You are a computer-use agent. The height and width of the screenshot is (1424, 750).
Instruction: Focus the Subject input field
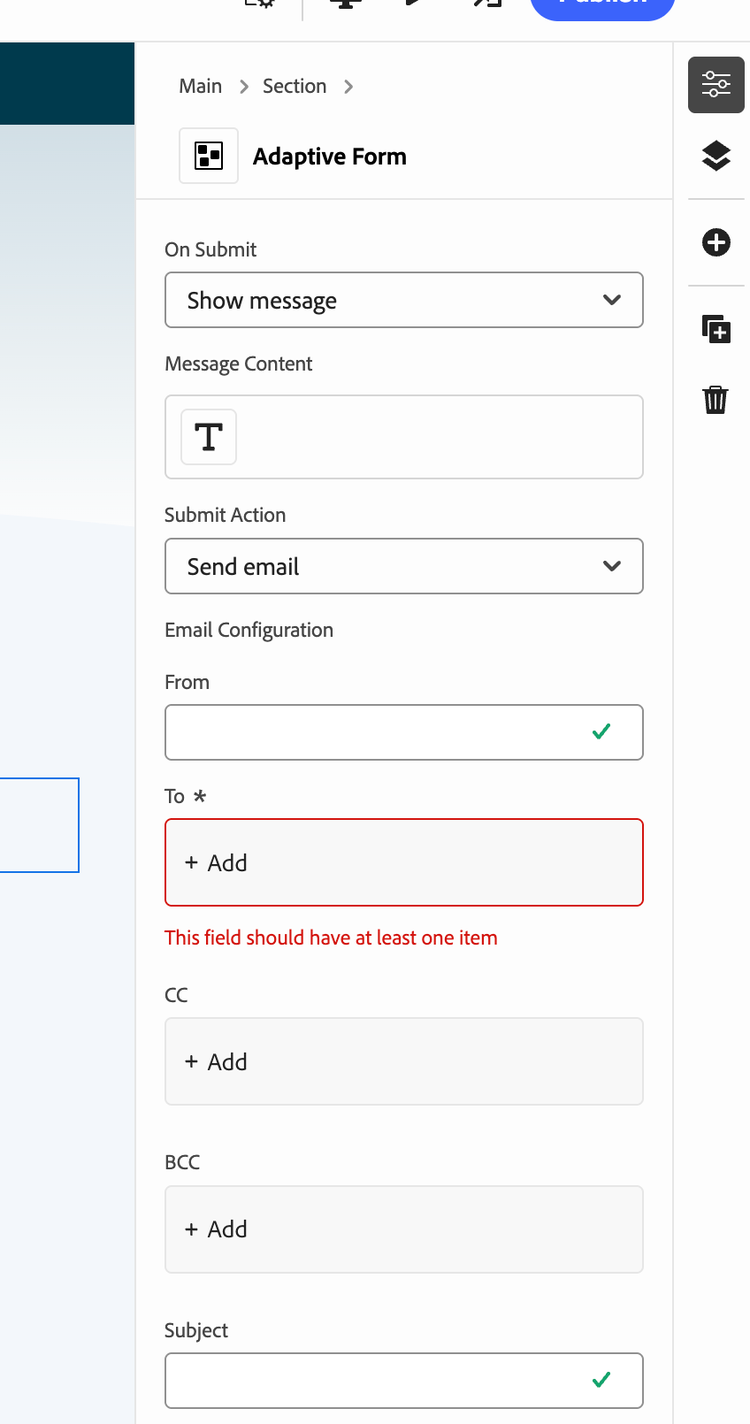point(404,1380)
